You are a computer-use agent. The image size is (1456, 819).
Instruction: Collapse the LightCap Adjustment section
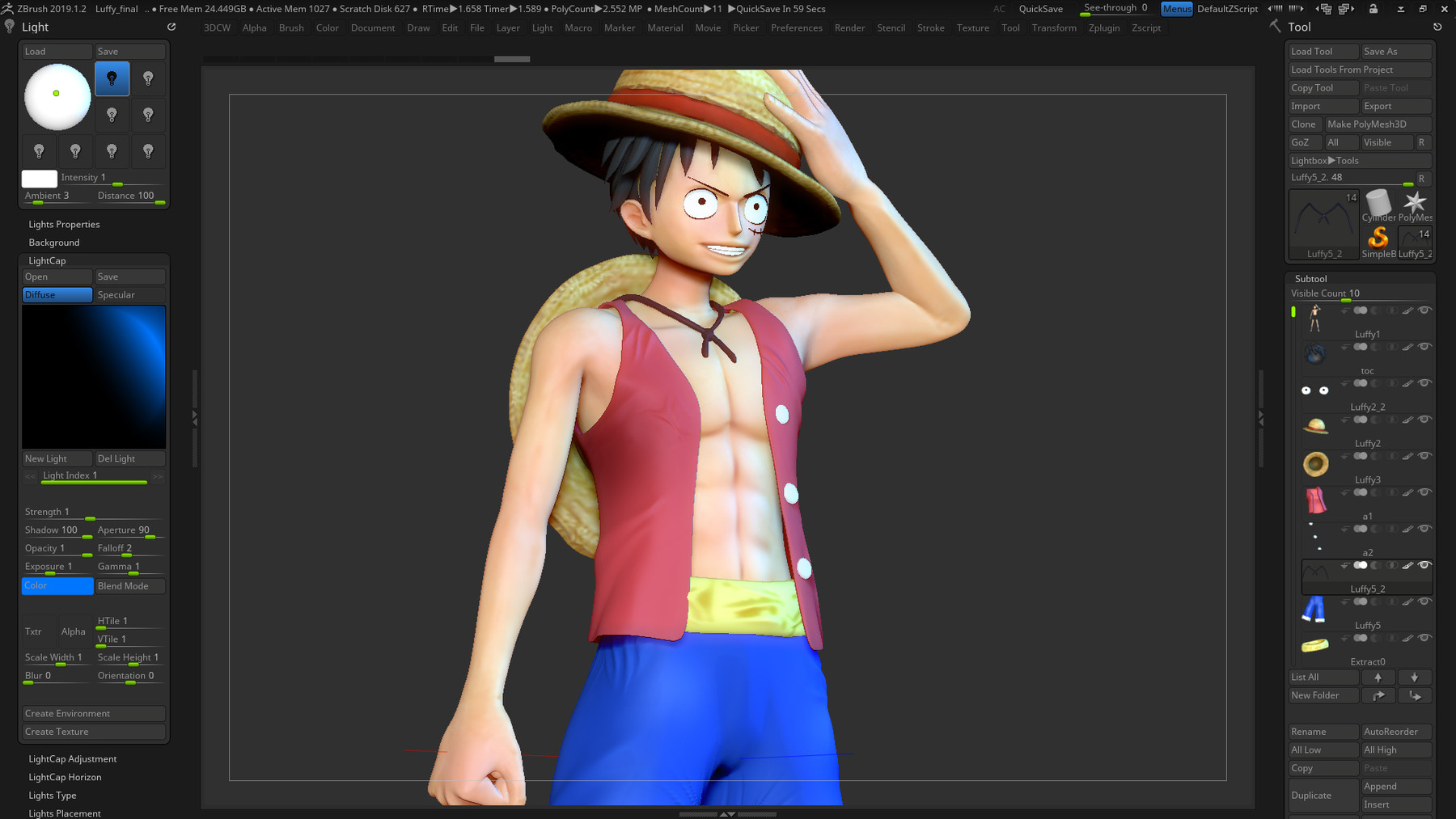tap(72, 758)
